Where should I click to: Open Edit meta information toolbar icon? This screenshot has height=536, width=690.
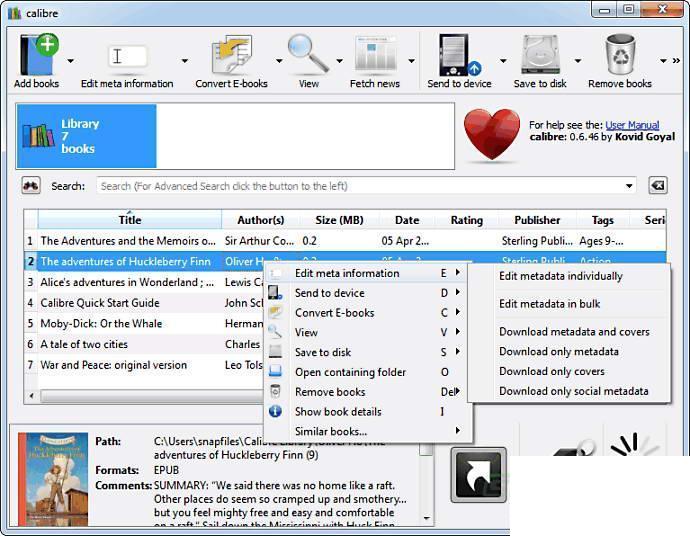(127, 57)
